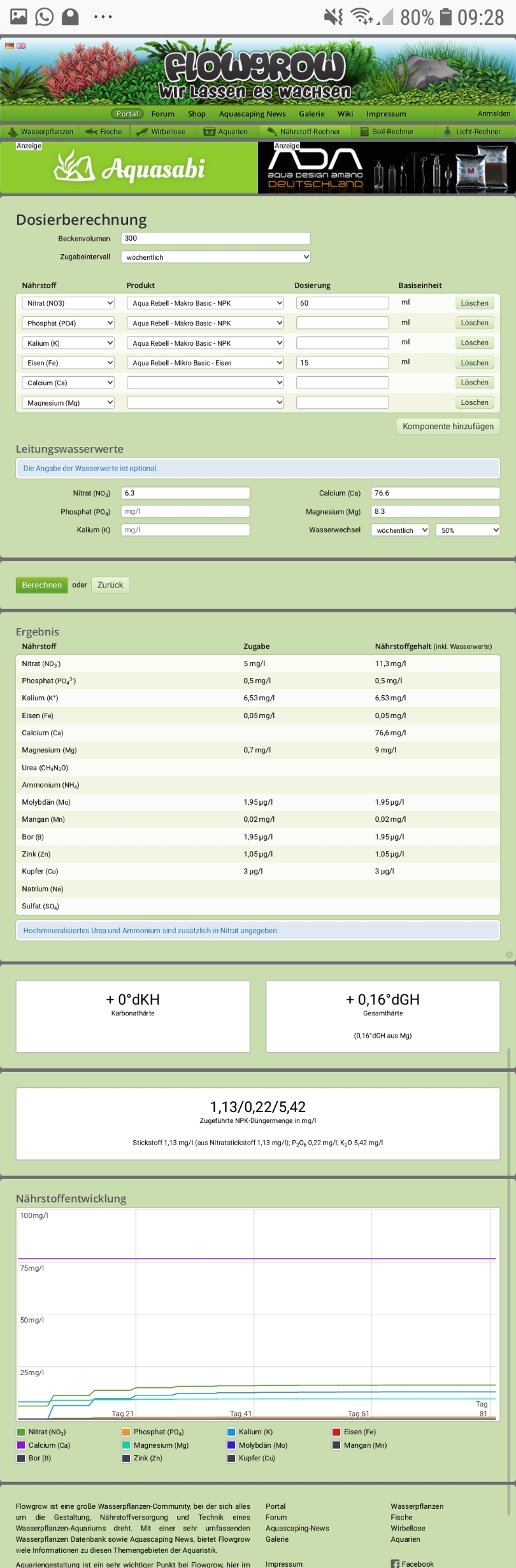Toggle Calcium (Ca) series in chart legend

(x=21, y=1445)
